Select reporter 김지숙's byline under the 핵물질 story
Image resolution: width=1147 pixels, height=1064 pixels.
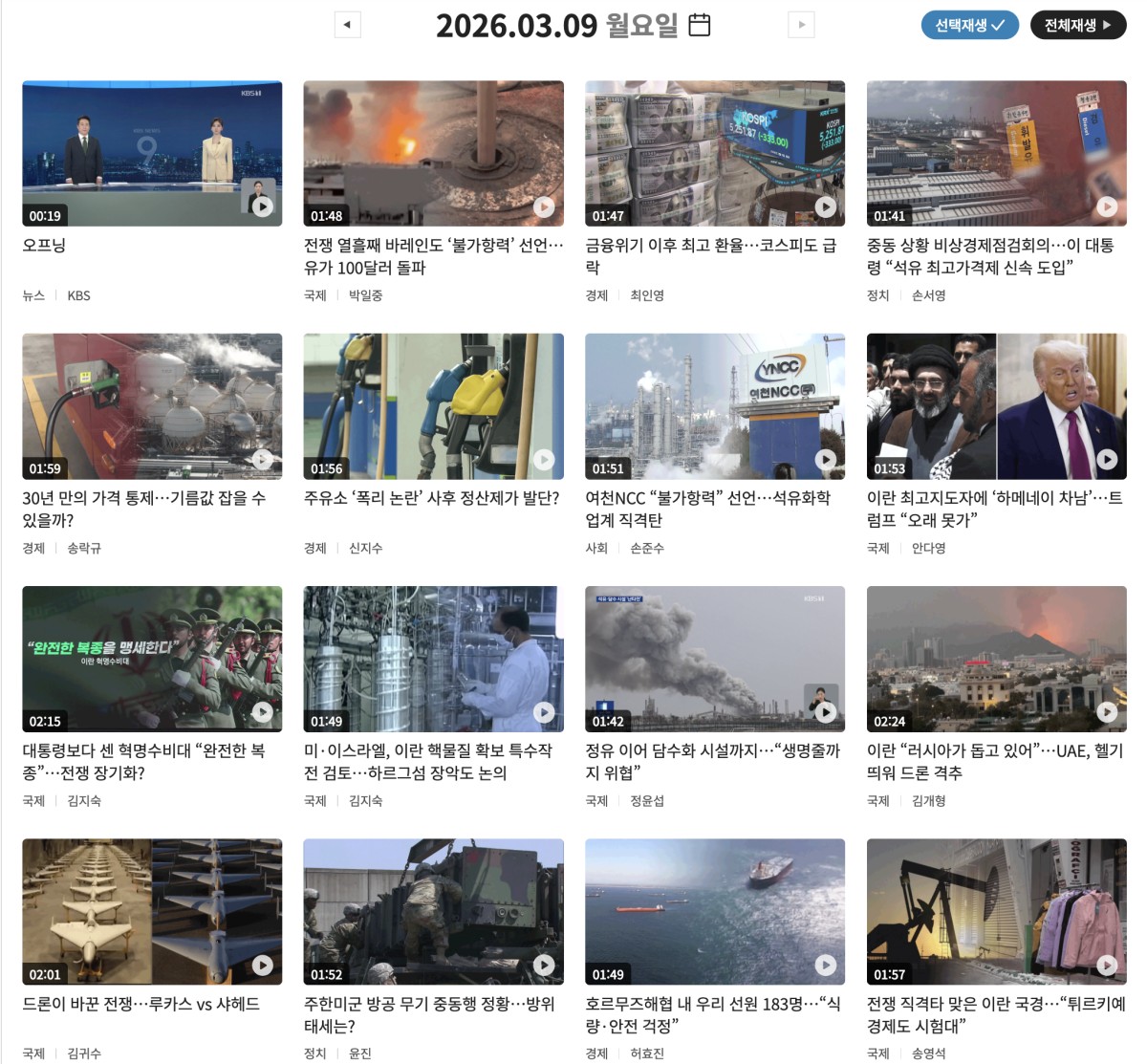point(368,801)
